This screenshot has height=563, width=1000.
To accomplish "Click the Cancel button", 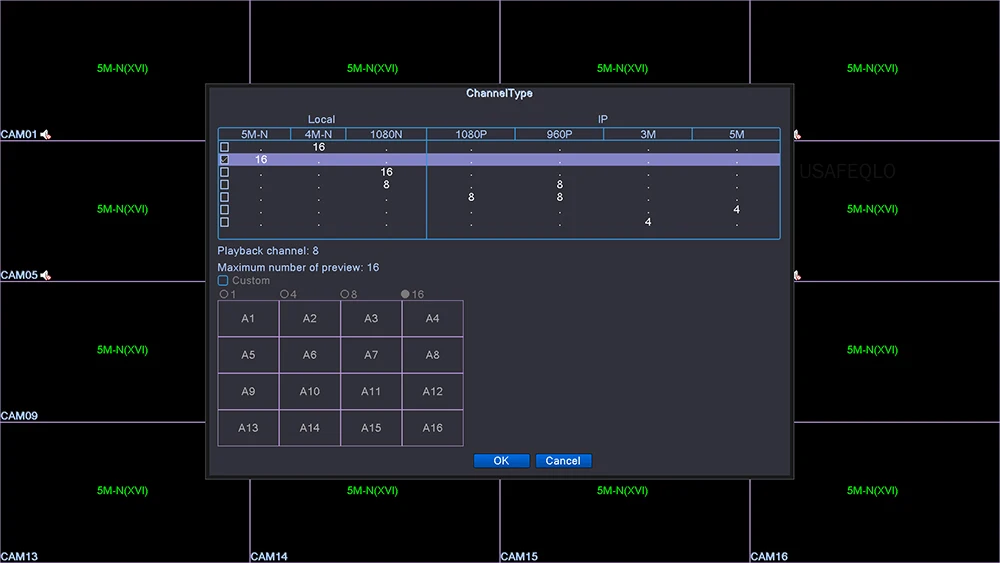I will click(563, 460).
